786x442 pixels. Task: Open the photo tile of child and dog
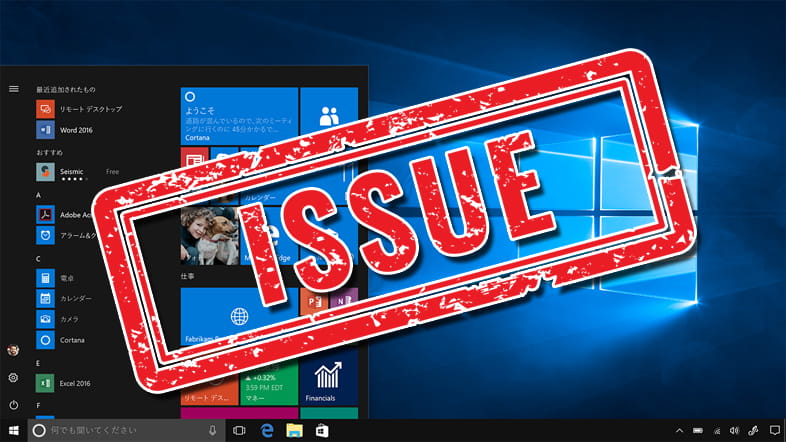tap(210, 236)
